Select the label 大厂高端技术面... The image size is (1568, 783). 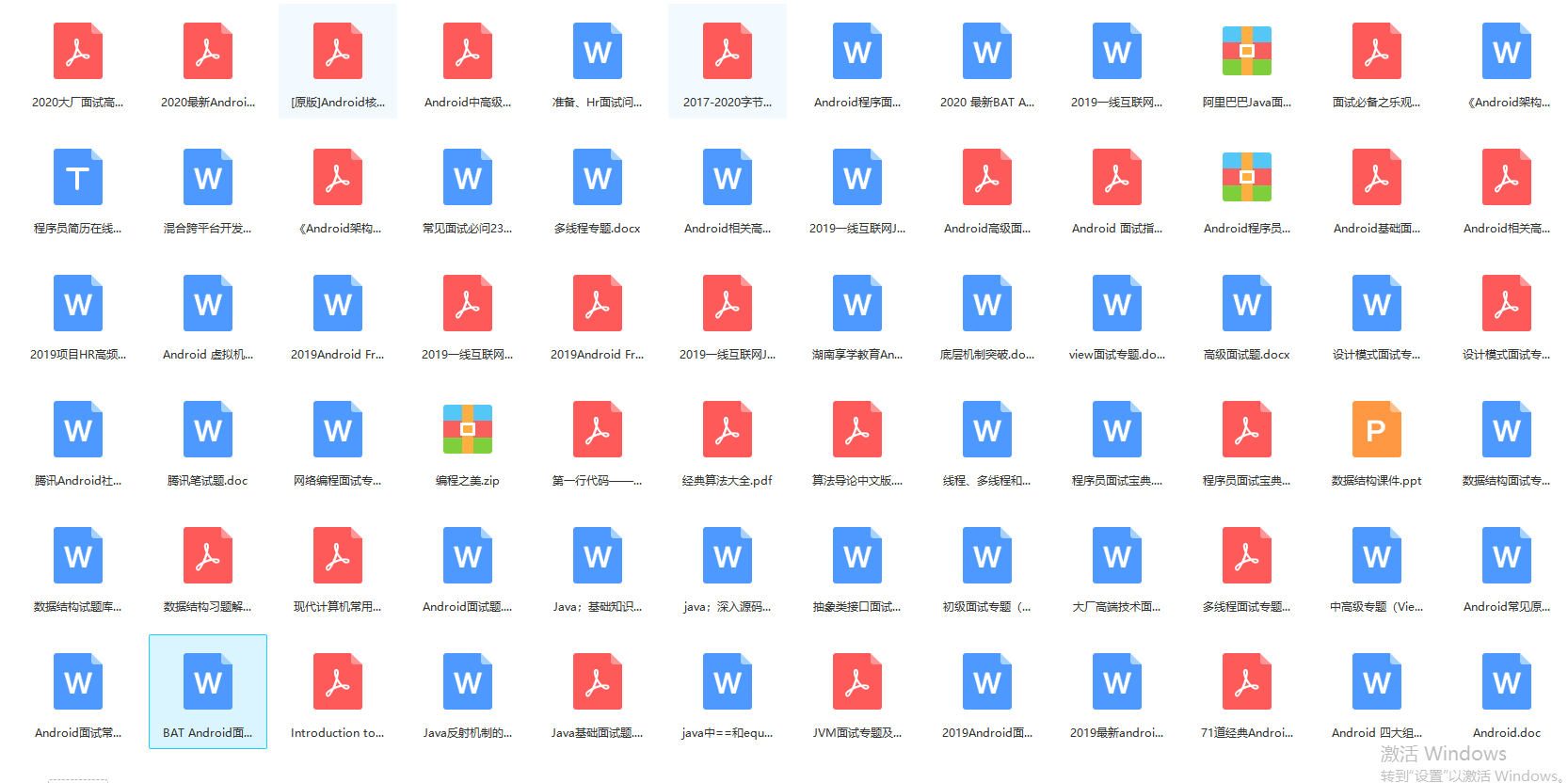[1117, 607]
